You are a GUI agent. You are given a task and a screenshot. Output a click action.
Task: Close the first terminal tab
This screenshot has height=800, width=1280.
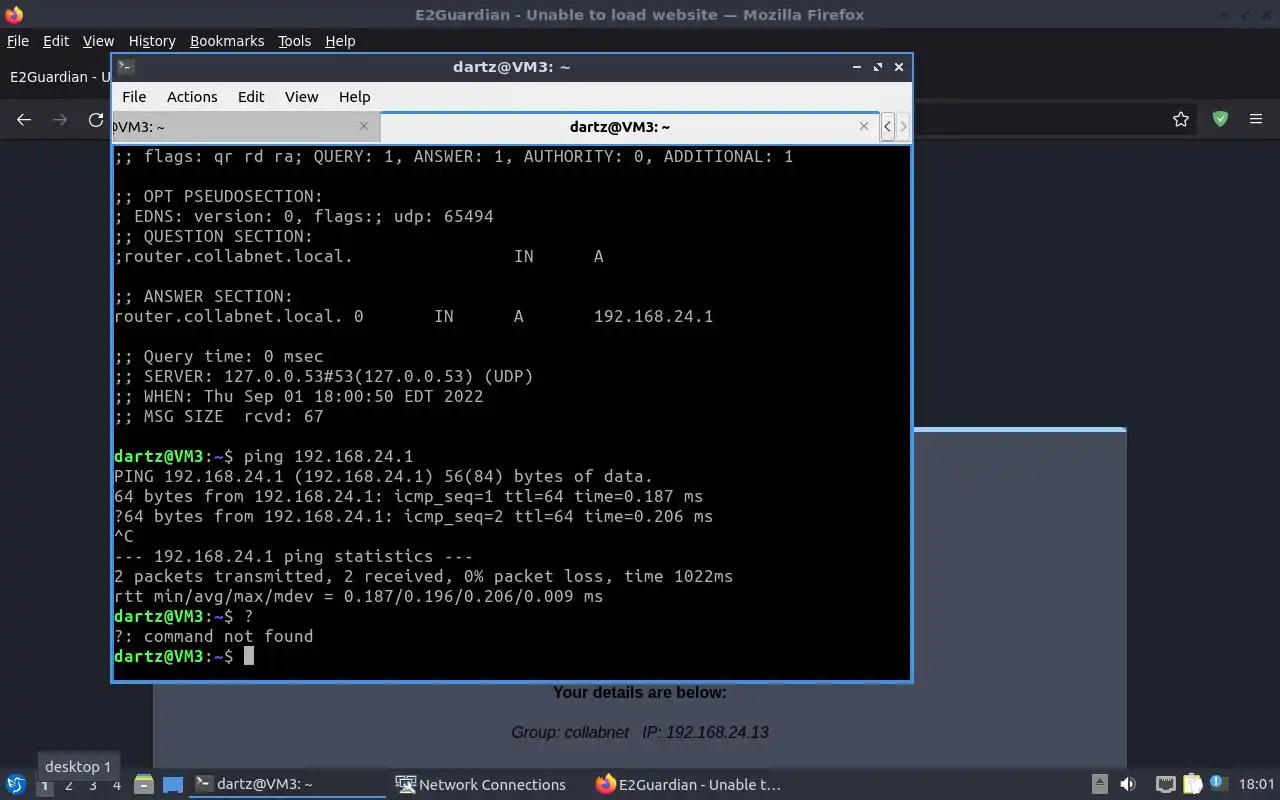click(x=364, y=126)
